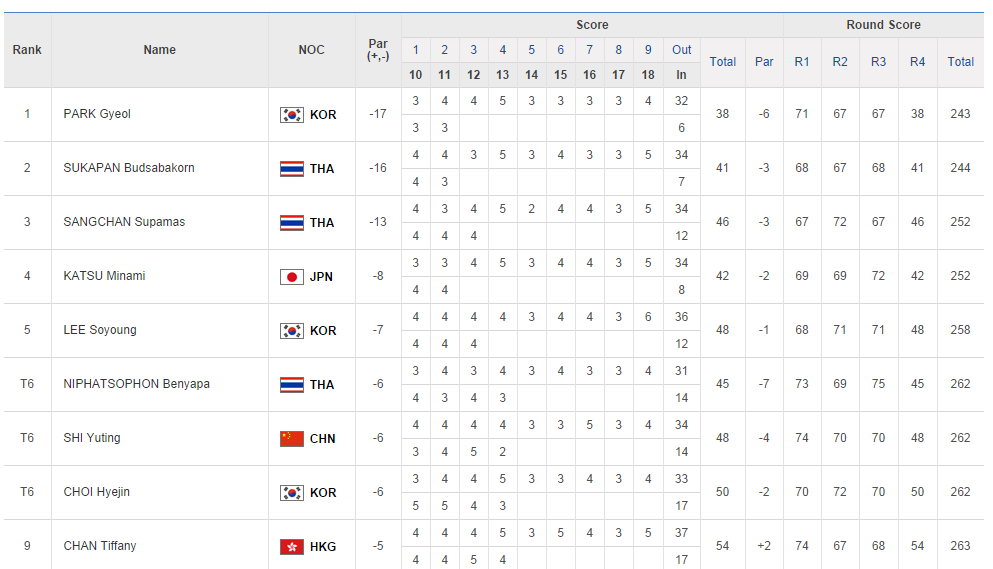
Task: Click Thailand flag next to SUKAPAN Budsabakorn
Action: tap(291, 169)
